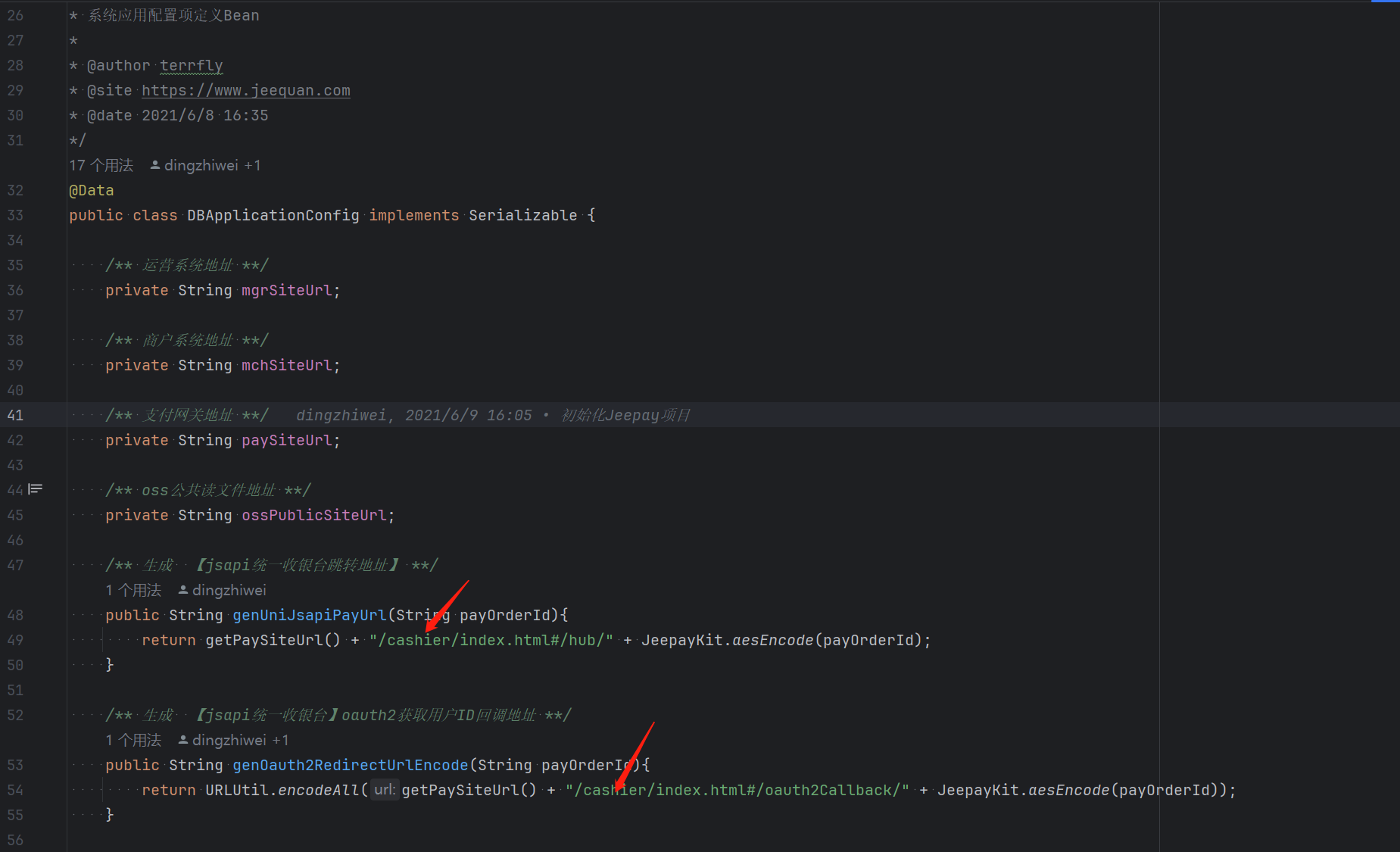Viewport: 1400px width, 852px height.
Task: Click the Serializable interface name
Action: pos(522,215)
